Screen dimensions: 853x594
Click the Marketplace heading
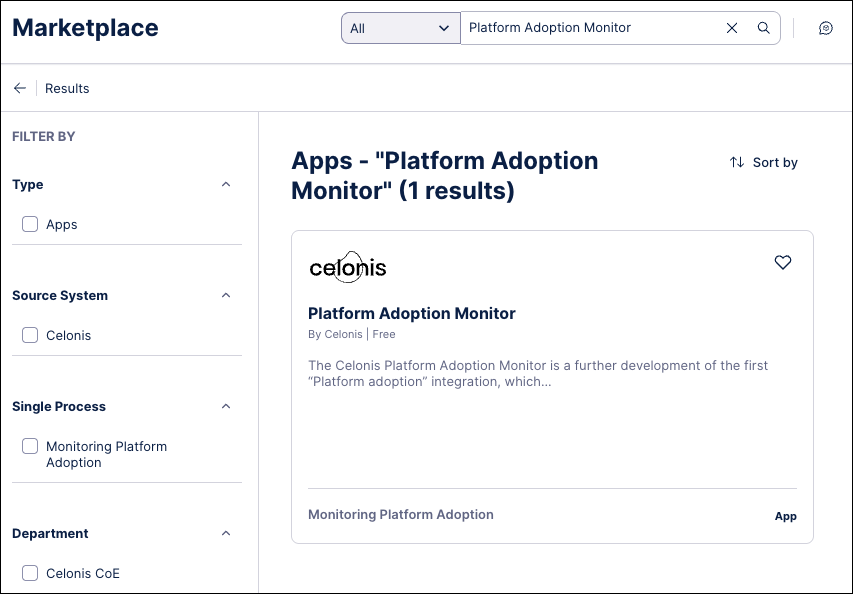pyautogui.click(x=85, y=28)
